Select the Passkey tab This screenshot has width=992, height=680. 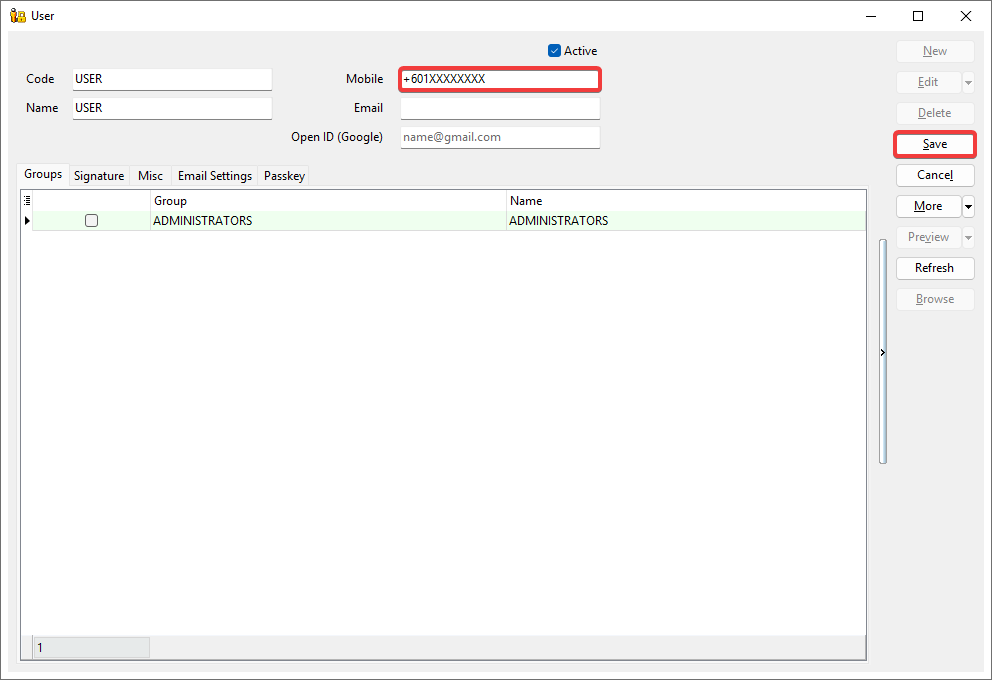point(284,176)
